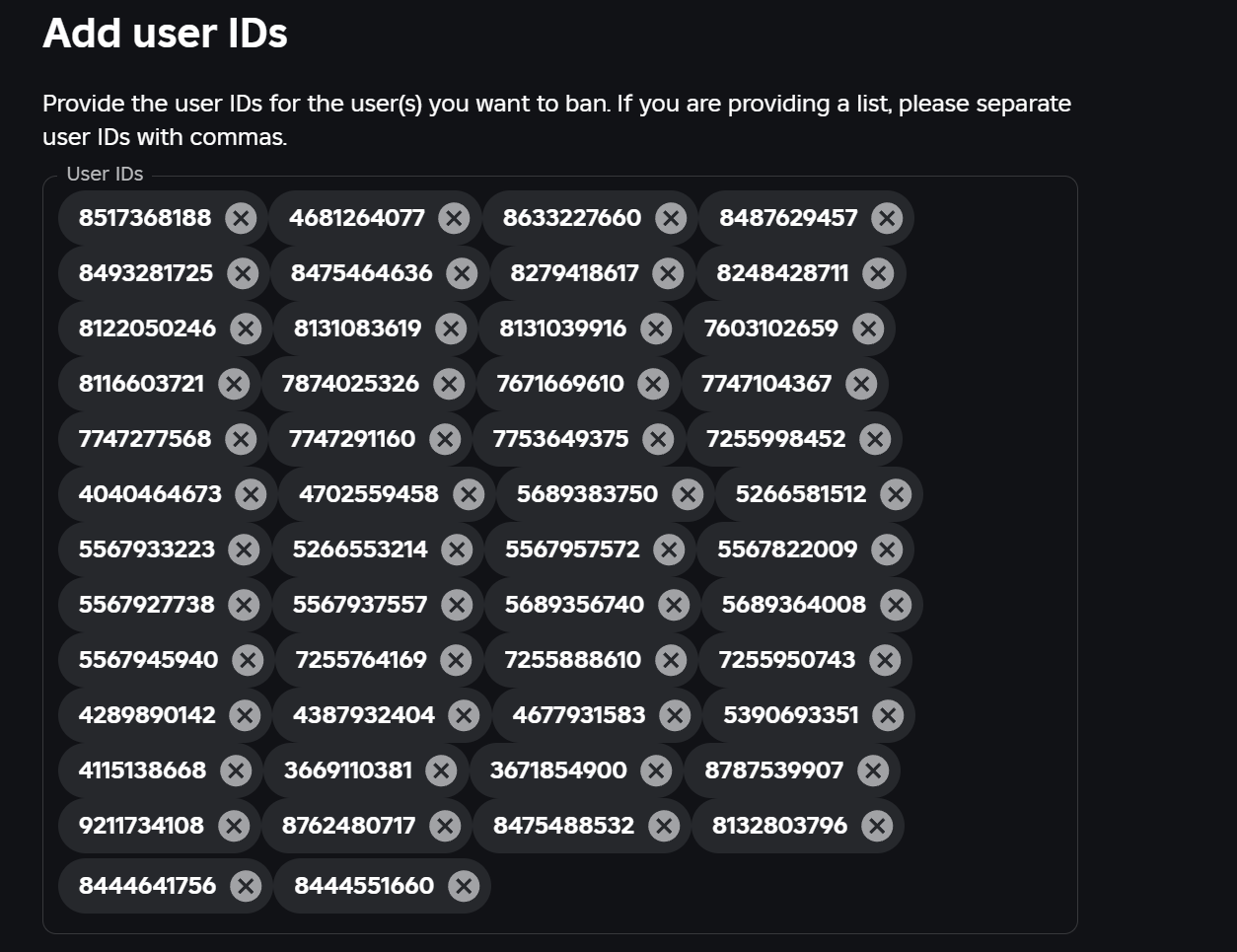Remove user ID 7255764169
1237x952 pixels.
click(x=456, y=660)
